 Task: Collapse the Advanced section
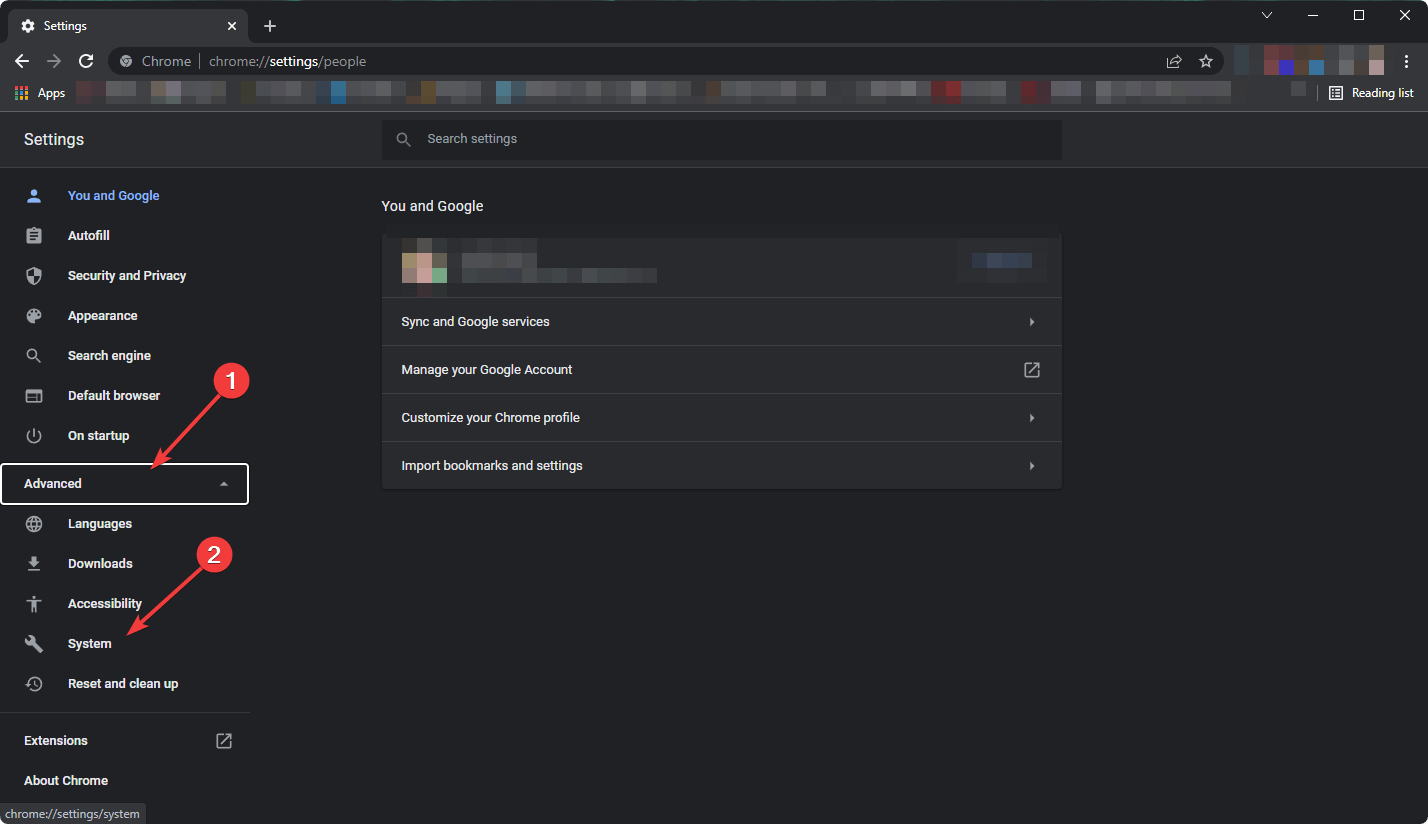pos(125,484)
